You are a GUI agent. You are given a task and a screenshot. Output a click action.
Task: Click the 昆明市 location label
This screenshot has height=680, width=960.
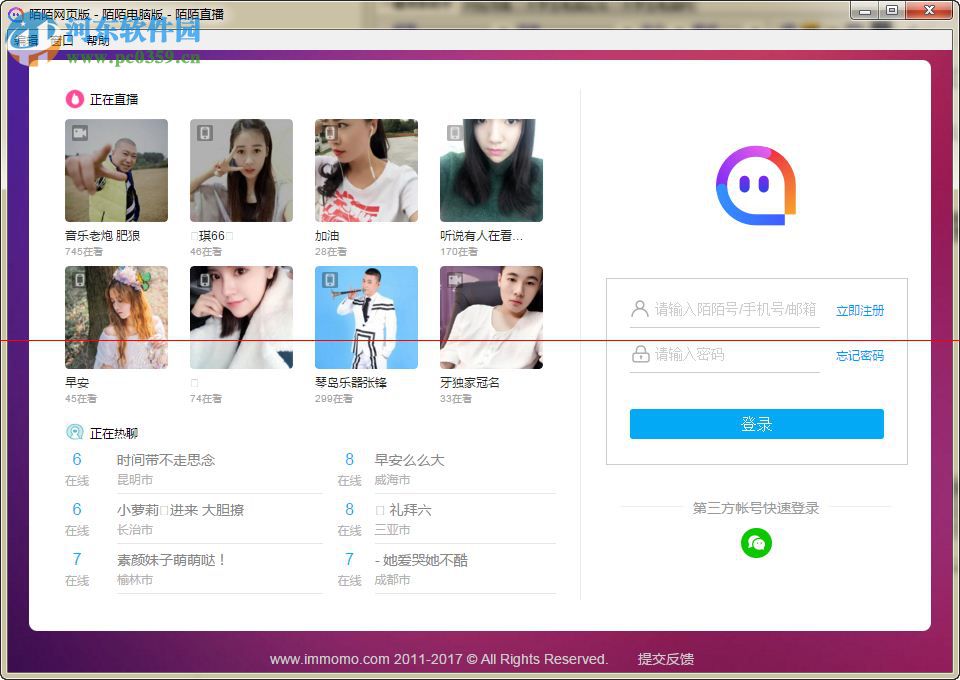tap(135, 480)
